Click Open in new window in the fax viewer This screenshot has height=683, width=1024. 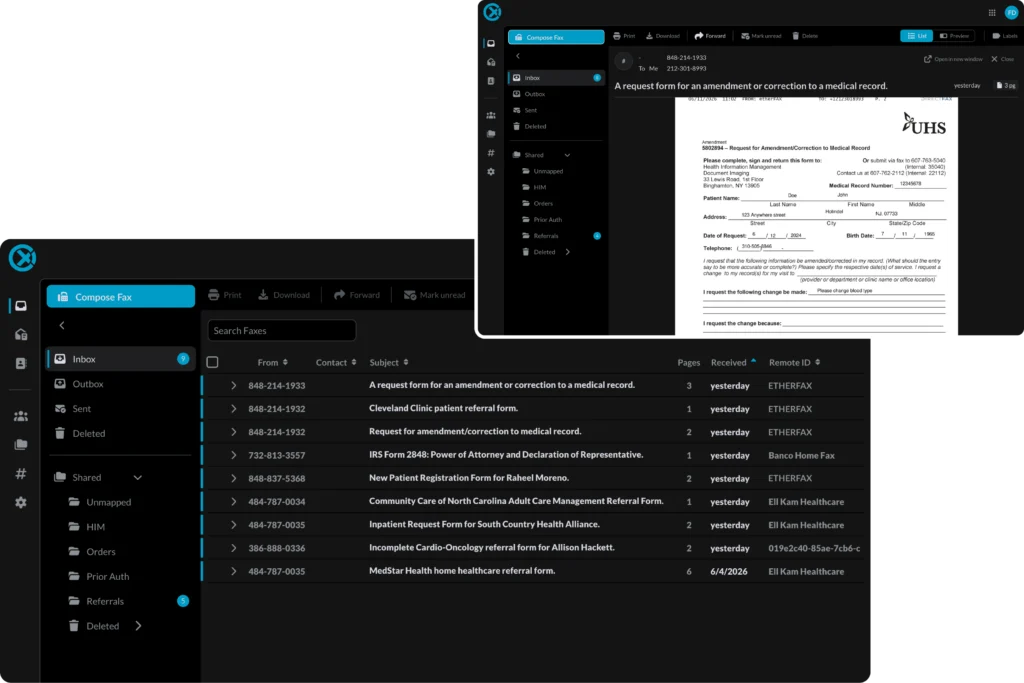(953, 59)
